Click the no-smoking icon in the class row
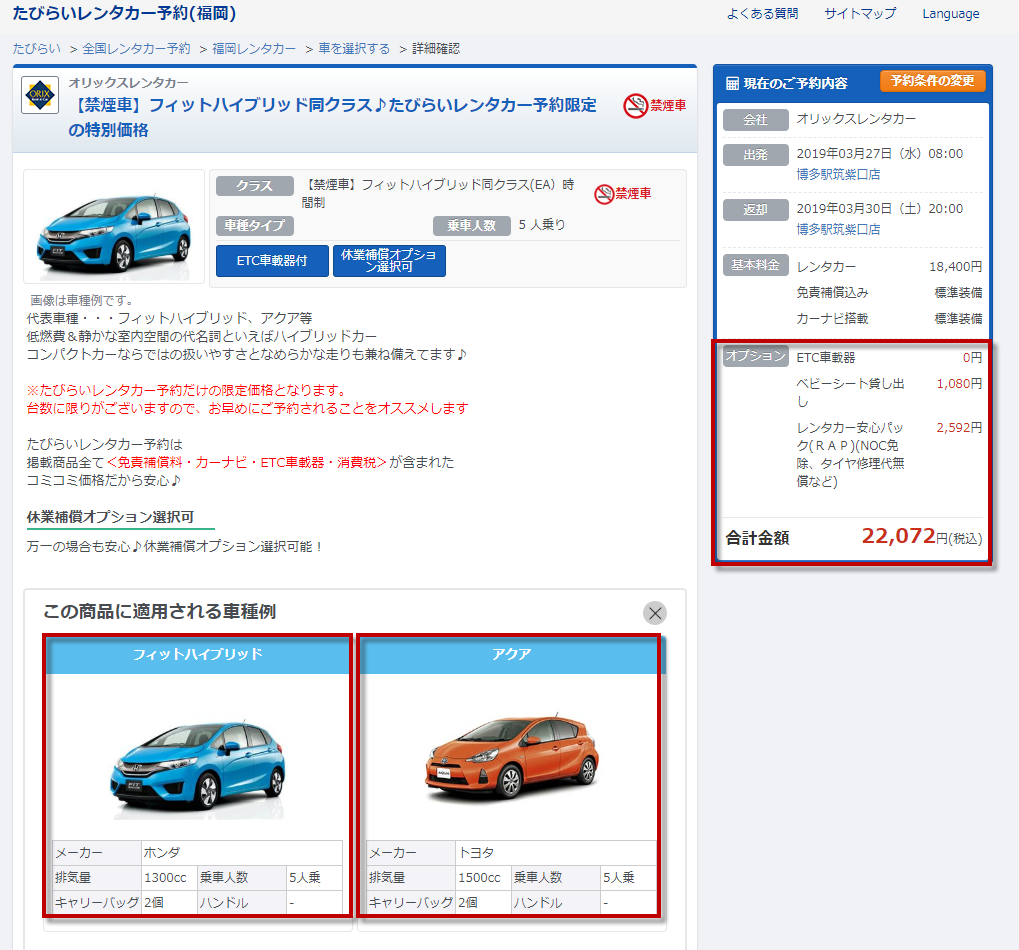The width and height of the screenshot is (1019, 950). click(604, 194)
